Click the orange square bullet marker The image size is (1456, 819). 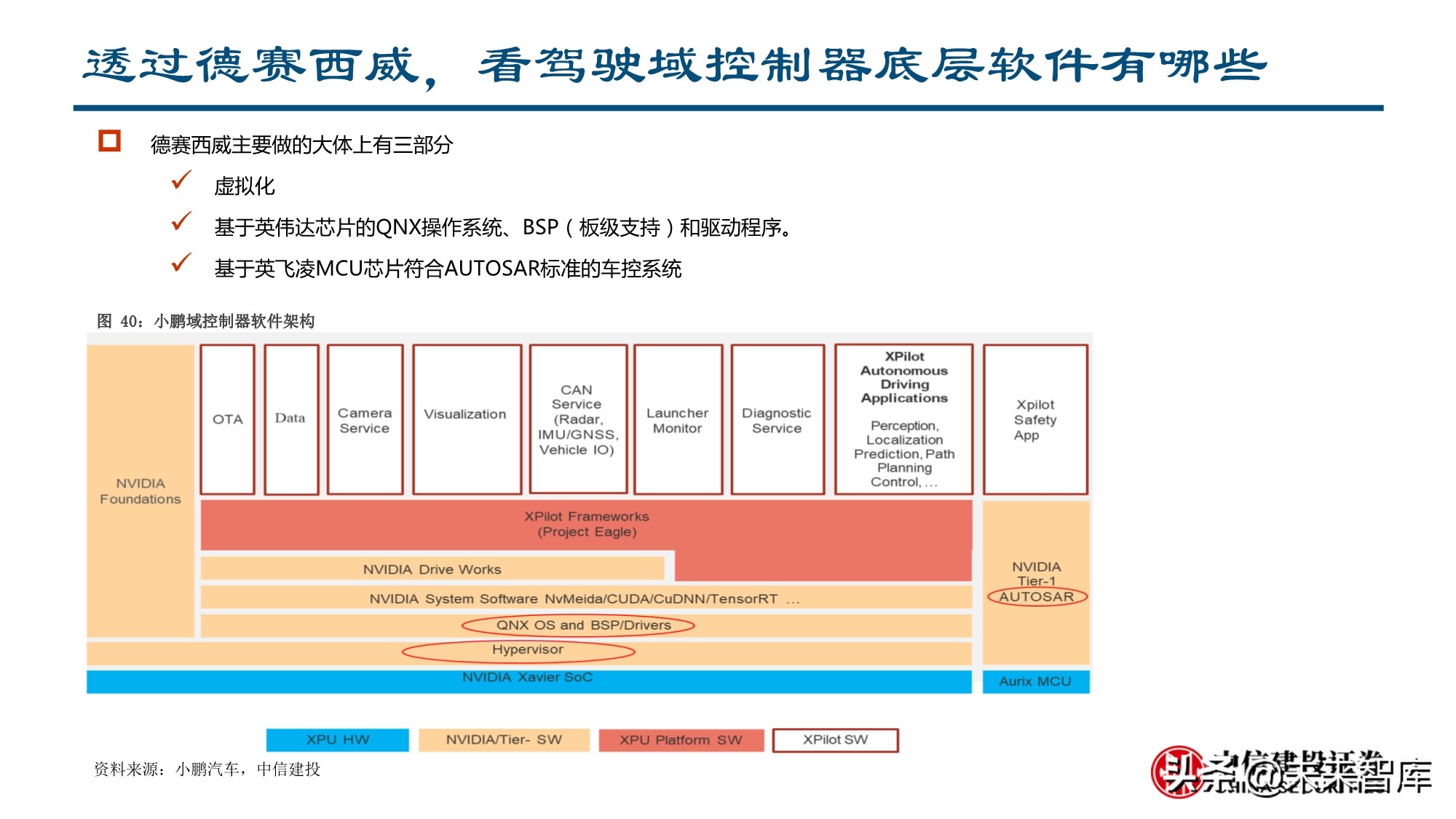[109, 141]
